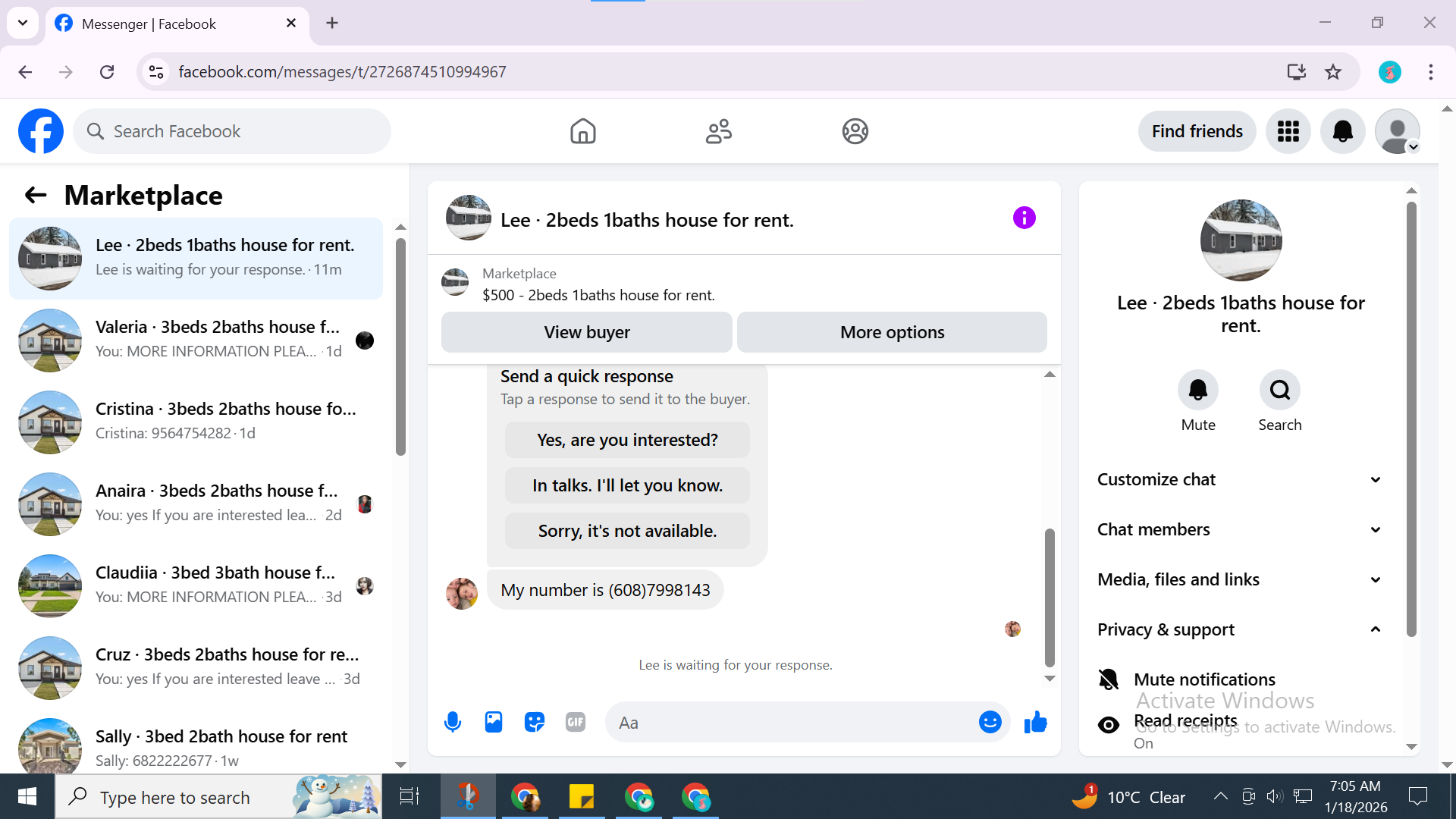This screenshot has height=819, width=1456.
Task: Expand Media, files and links section
Action: [1239, 579]
